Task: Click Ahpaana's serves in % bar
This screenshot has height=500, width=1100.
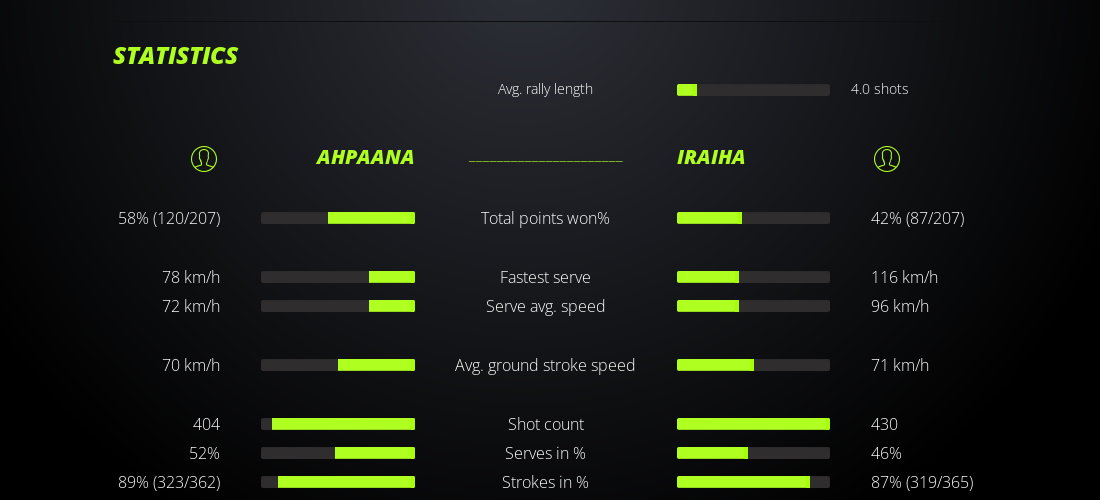Action: point(338,453)
